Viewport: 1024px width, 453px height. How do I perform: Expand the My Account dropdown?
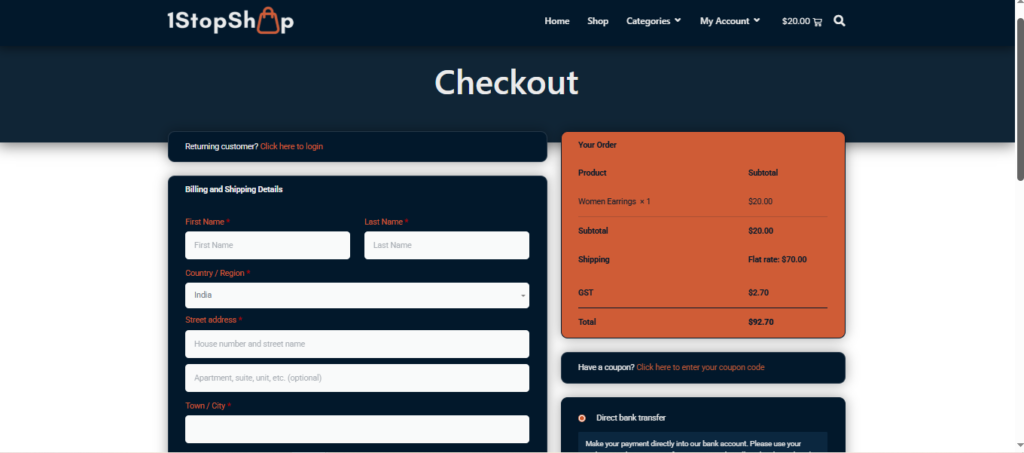click(x=729, y=21)
